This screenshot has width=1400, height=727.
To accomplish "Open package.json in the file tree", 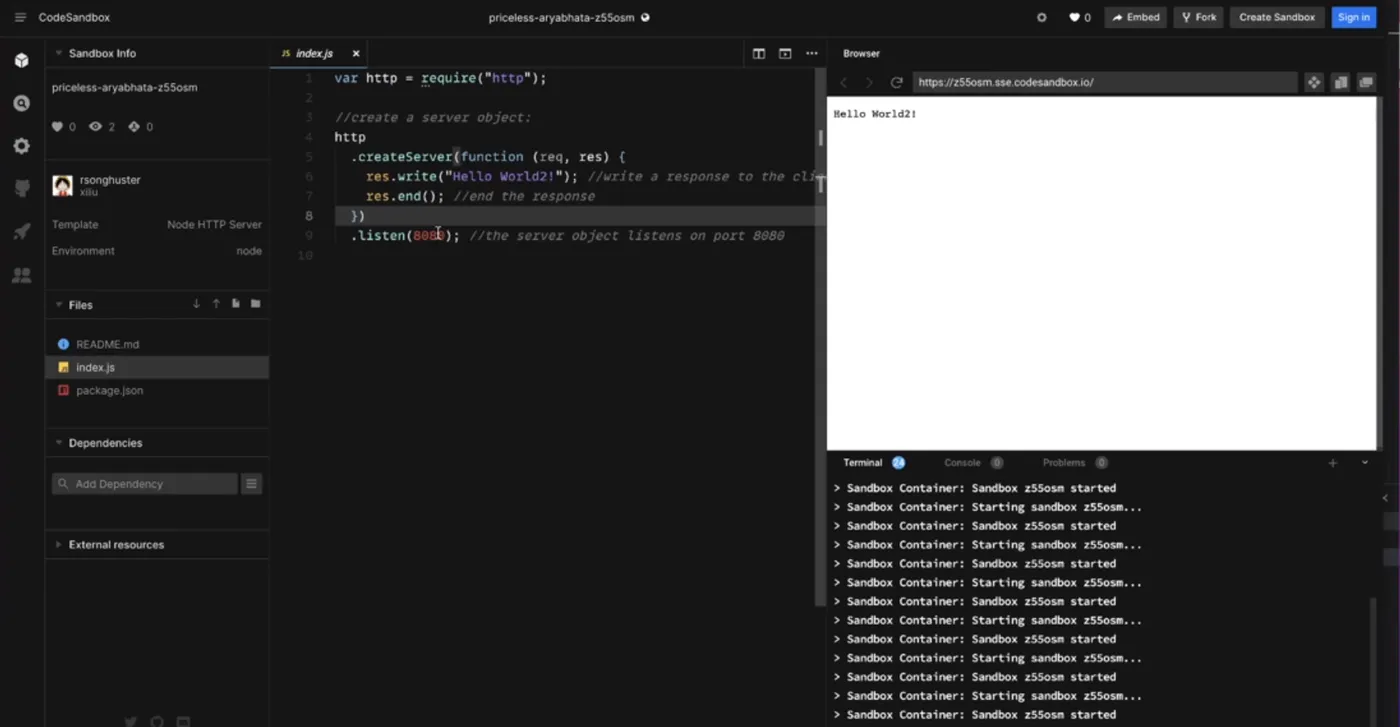I will click(157, 390).
